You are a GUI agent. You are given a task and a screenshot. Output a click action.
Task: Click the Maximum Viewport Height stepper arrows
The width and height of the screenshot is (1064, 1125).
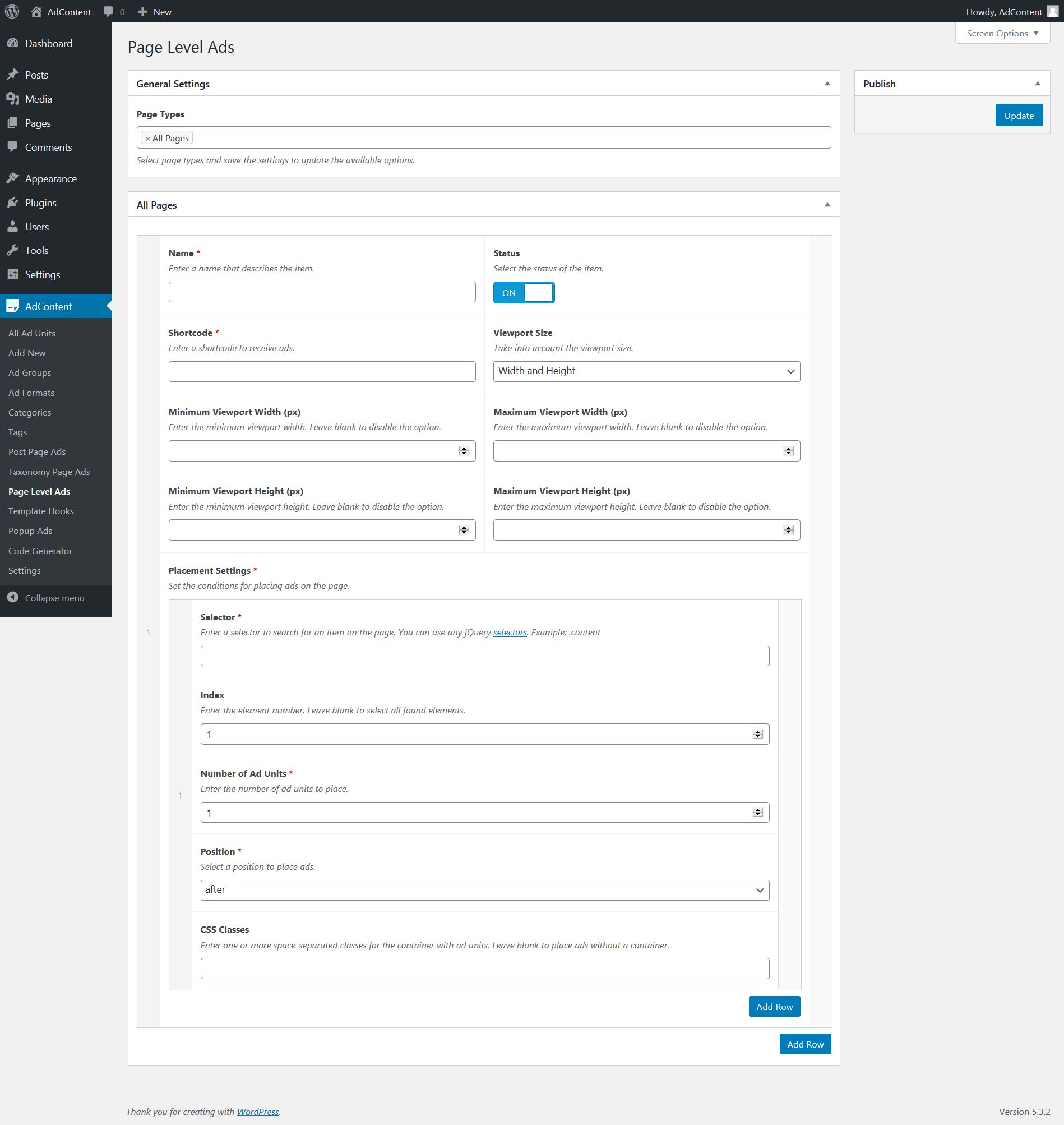coord(788,530)
